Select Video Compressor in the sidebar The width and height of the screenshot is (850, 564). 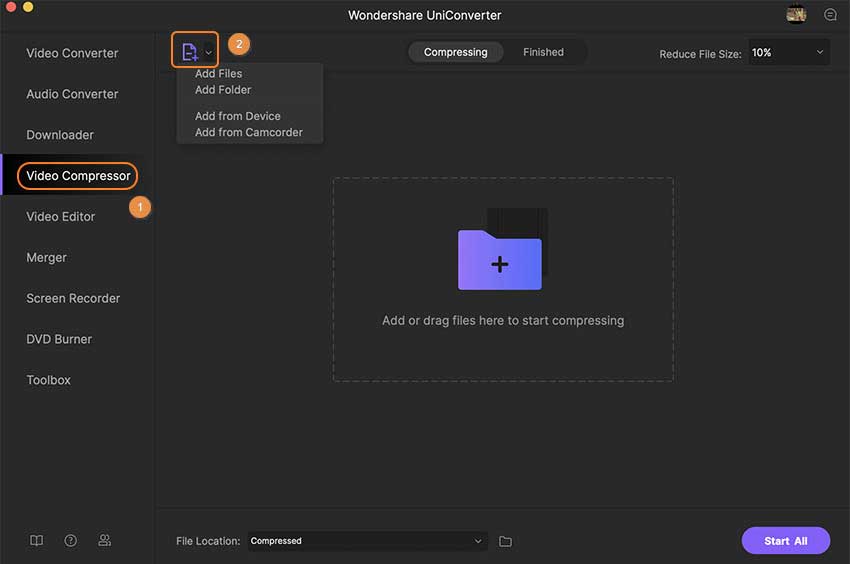coord(78,176)
